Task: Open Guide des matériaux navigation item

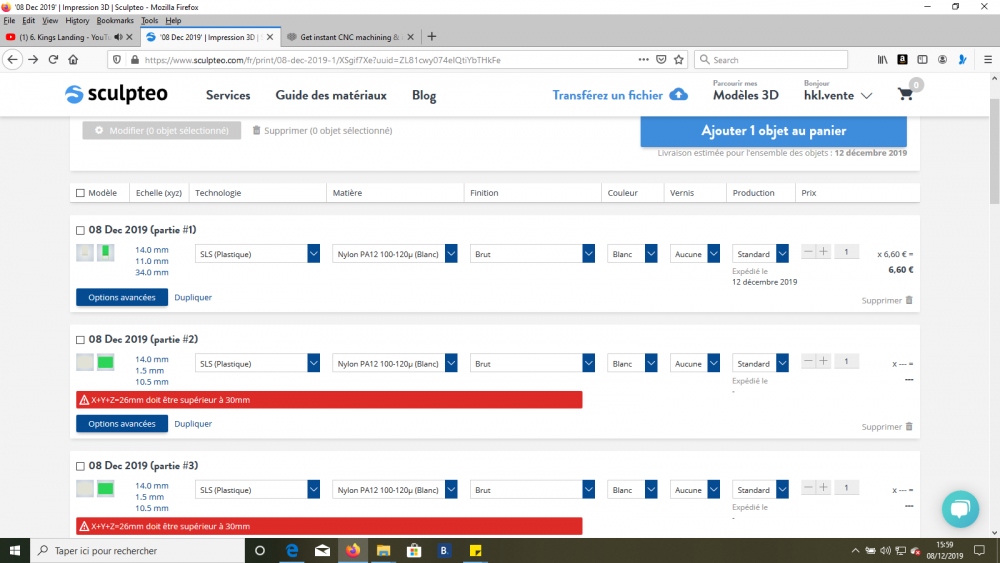Action: pyautogui.click(x=331, y=95)
